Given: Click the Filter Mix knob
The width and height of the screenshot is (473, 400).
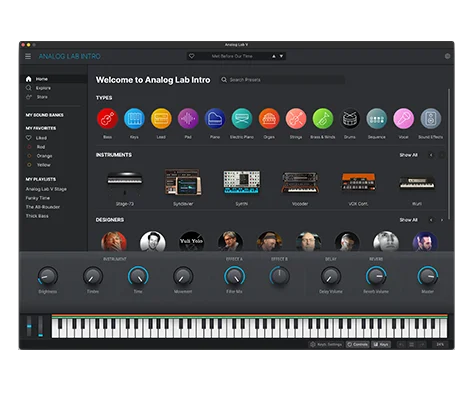Looking at the screenshot, I should [x=234, y=276].
